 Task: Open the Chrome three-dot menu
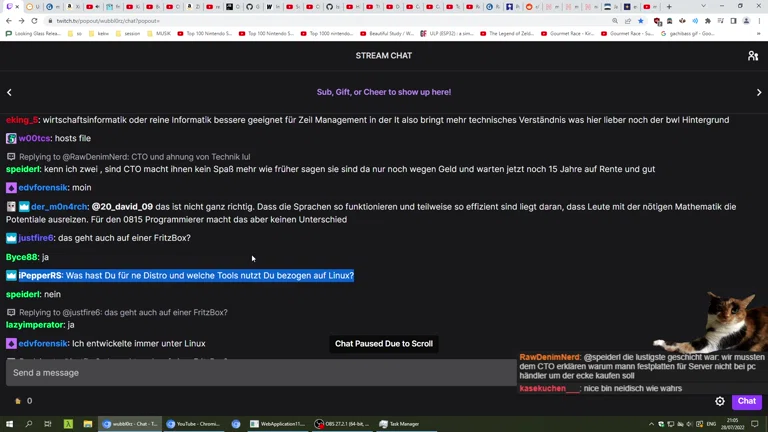pos(759,20)
